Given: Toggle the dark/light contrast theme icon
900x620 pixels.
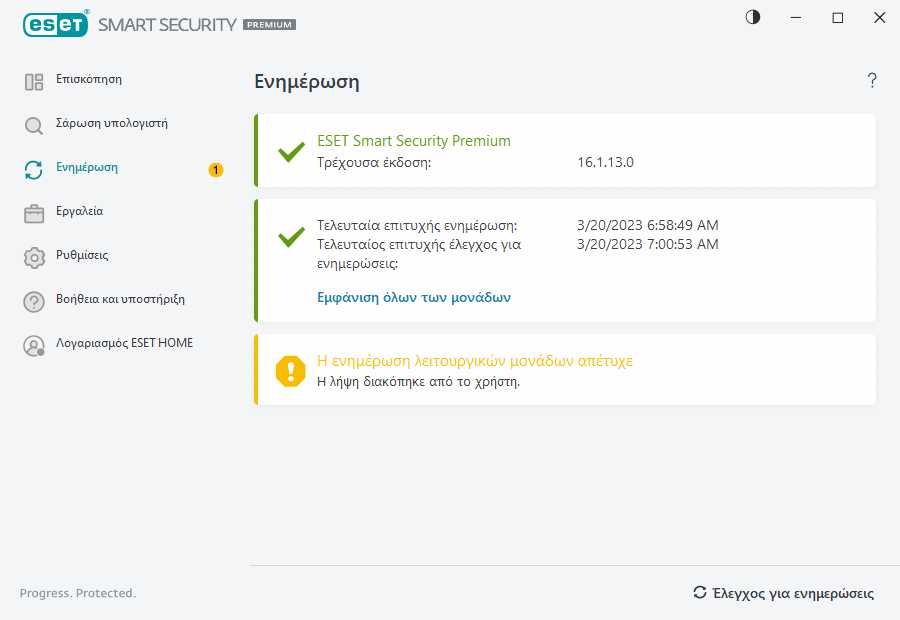Looking at the screenshot, I should [x=753, y=17].
